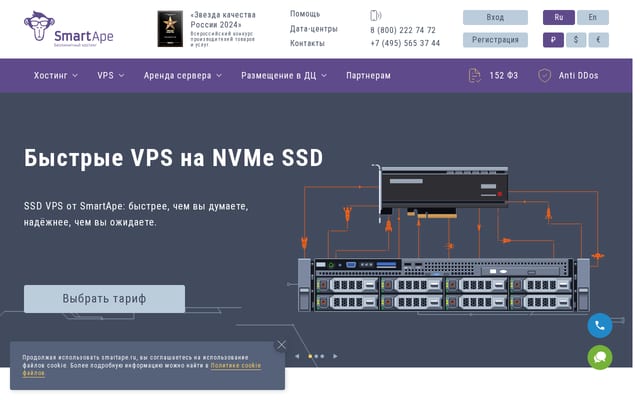This screenshot has width=640, height=400.
Task: Open the Контакты link
Action: [307, 43]
